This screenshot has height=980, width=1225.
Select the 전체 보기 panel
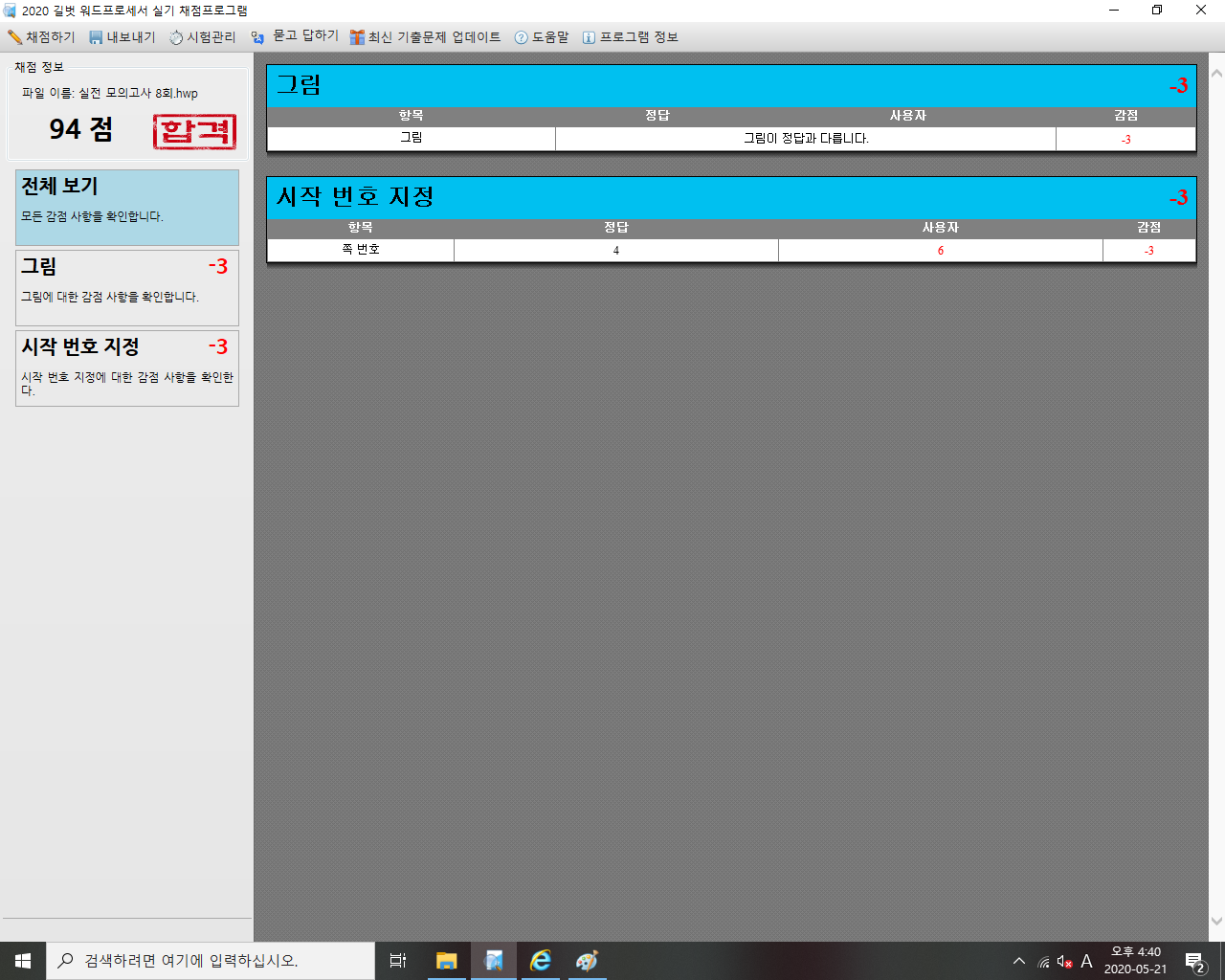127,208
